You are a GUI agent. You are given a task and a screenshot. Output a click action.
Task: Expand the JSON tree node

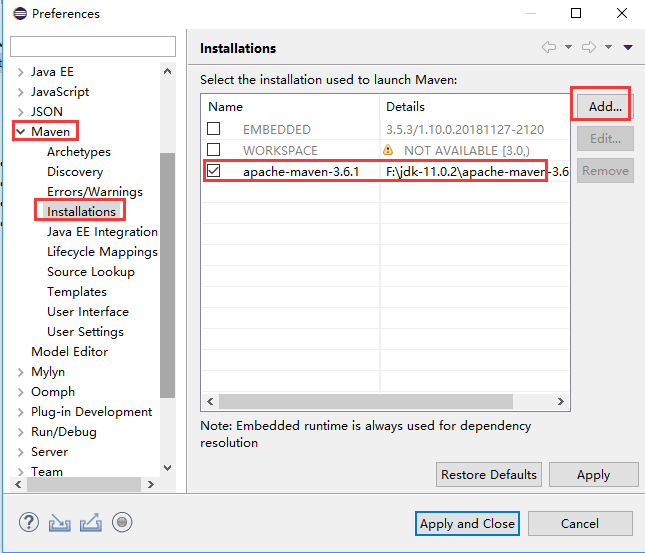(21, 112)
